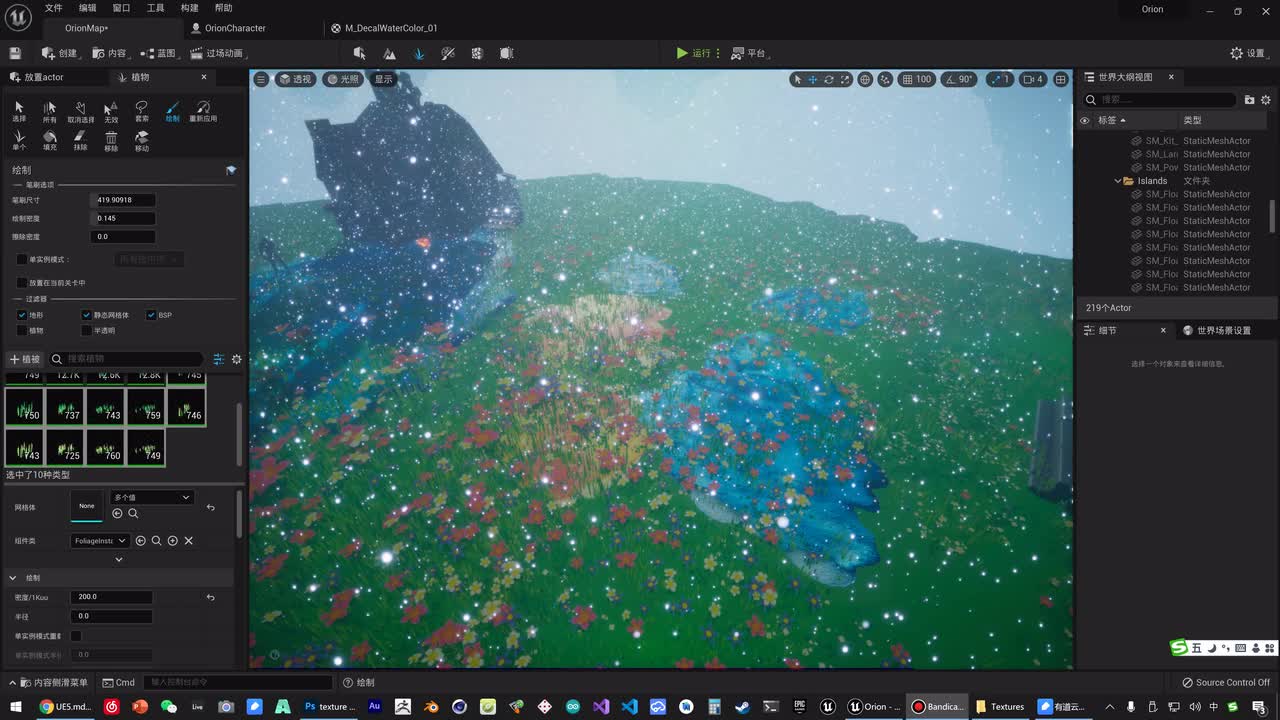Uncheck the BSP filter checkbox
The width and height of the screenshot is (1280, 720).
tap(151, 315)
